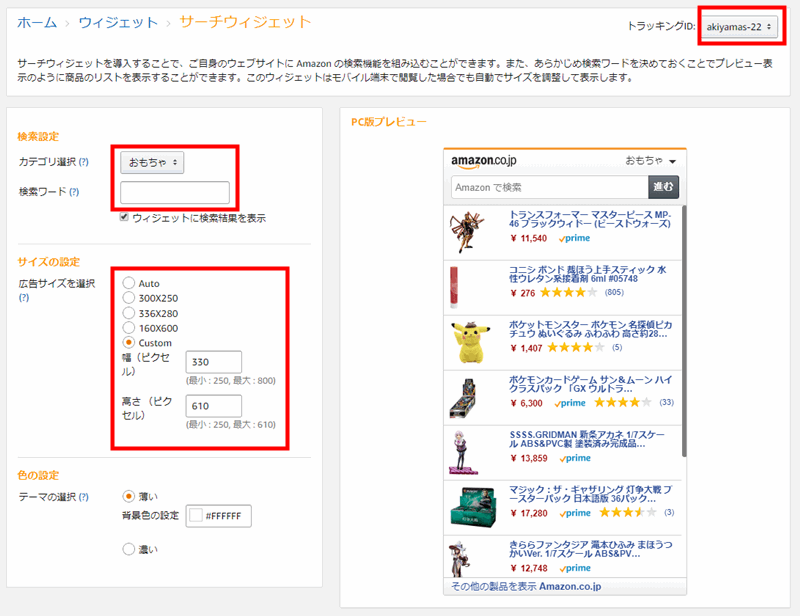Click the Transformers Masterpiece product thumbnail
This screenshot has height=616, width=800.
coord(466,232)
